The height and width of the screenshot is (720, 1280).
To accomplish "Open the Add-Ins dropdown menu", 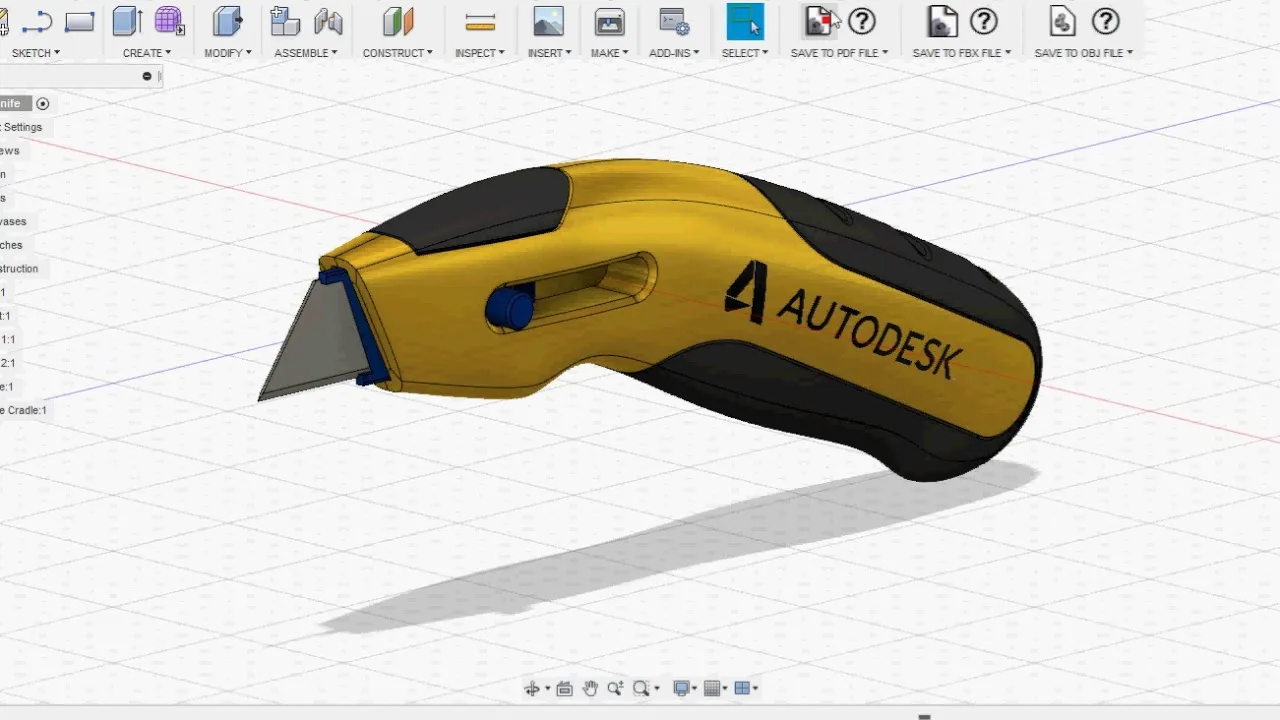I will click(x=675, y=53).
